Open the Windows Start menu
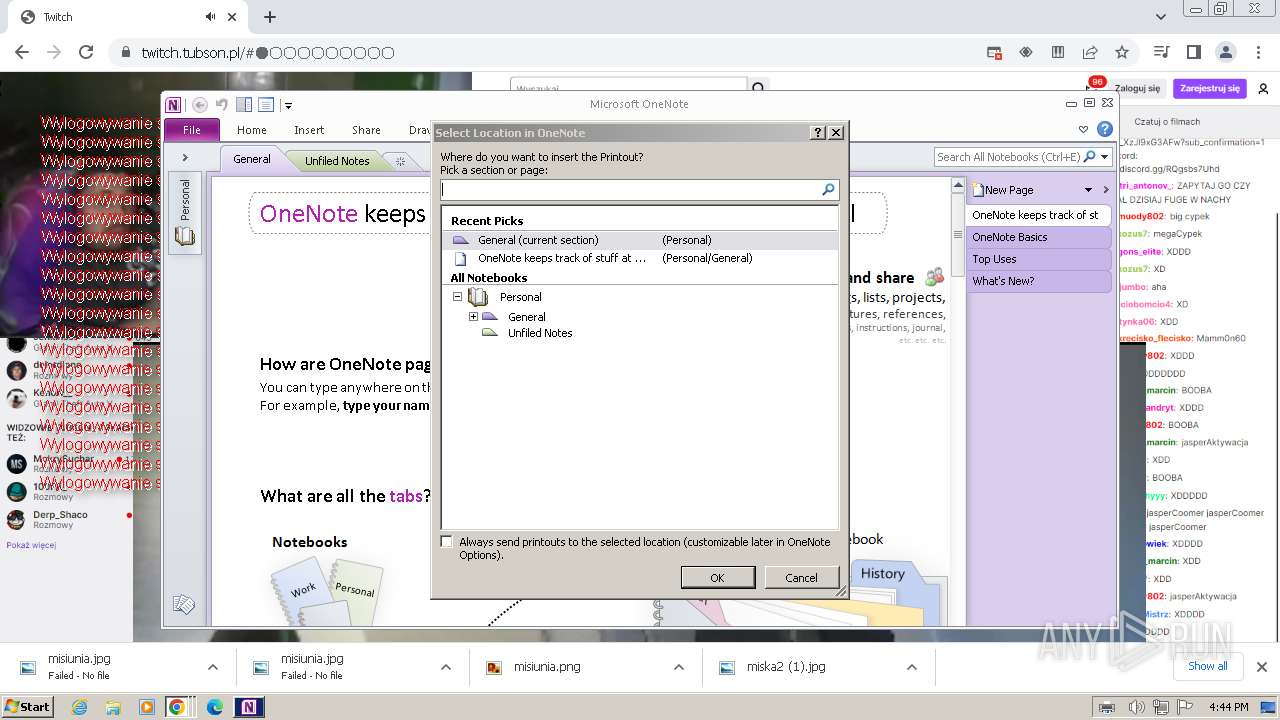 (27, 706)
